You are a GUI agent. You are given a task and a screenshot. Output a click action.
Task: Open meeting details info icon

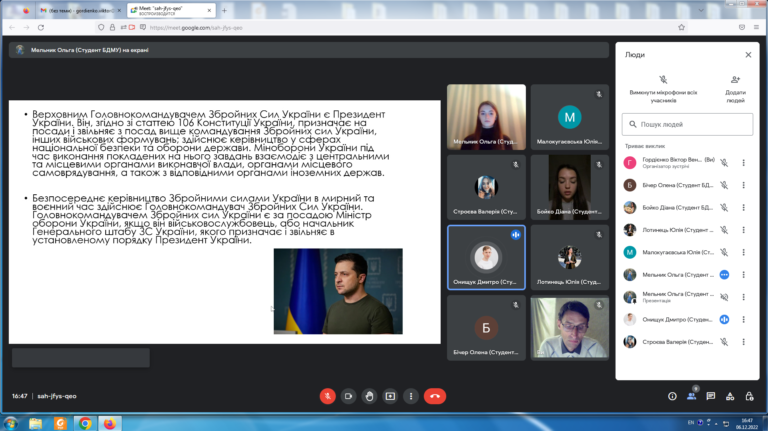tap(672, 396)
